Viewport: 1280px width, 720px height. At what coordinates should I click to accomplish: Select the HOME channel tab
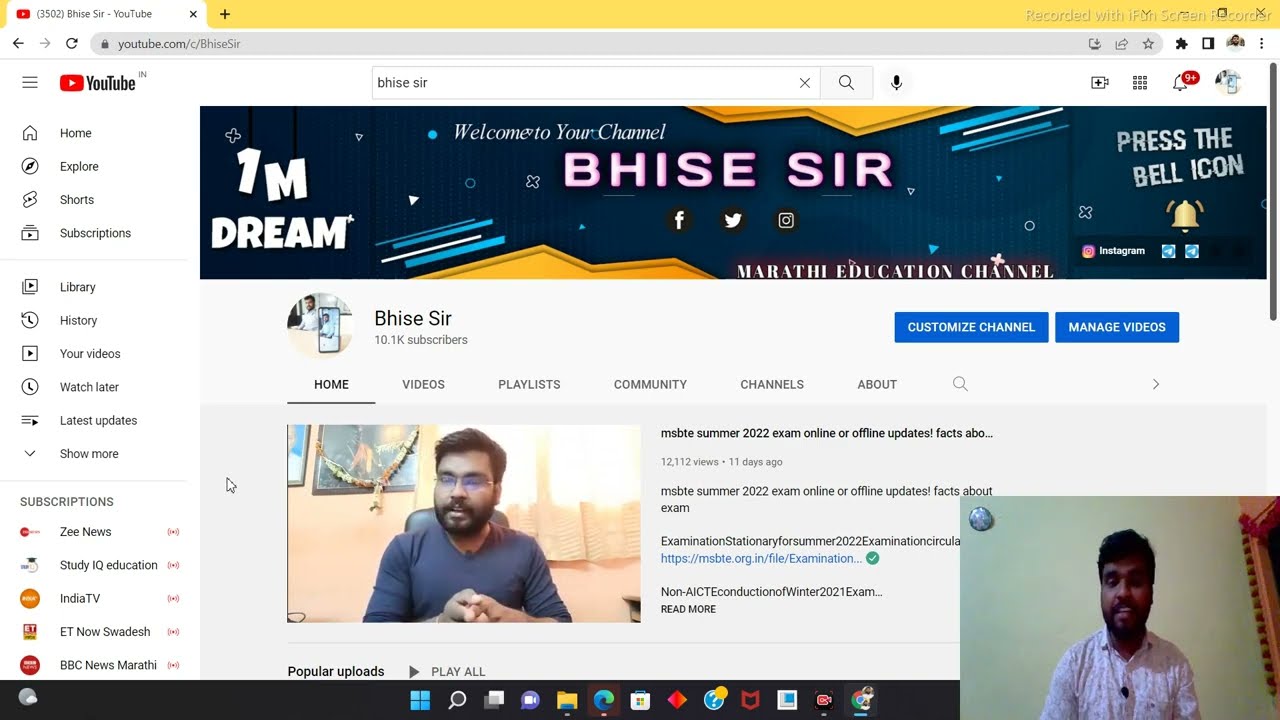click(x=331, y=384)
